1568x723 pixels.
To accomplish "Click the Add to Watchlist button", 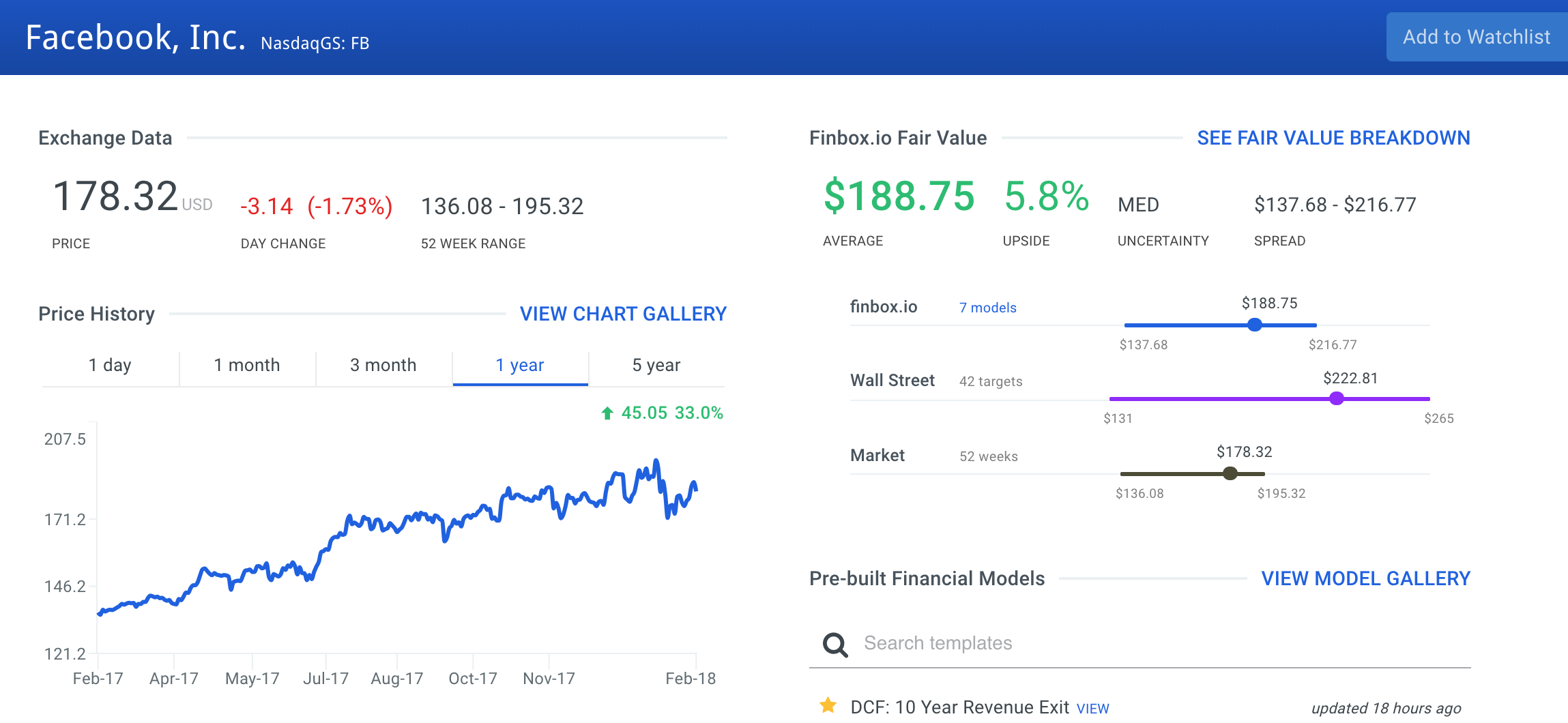I will (1477, 37).
